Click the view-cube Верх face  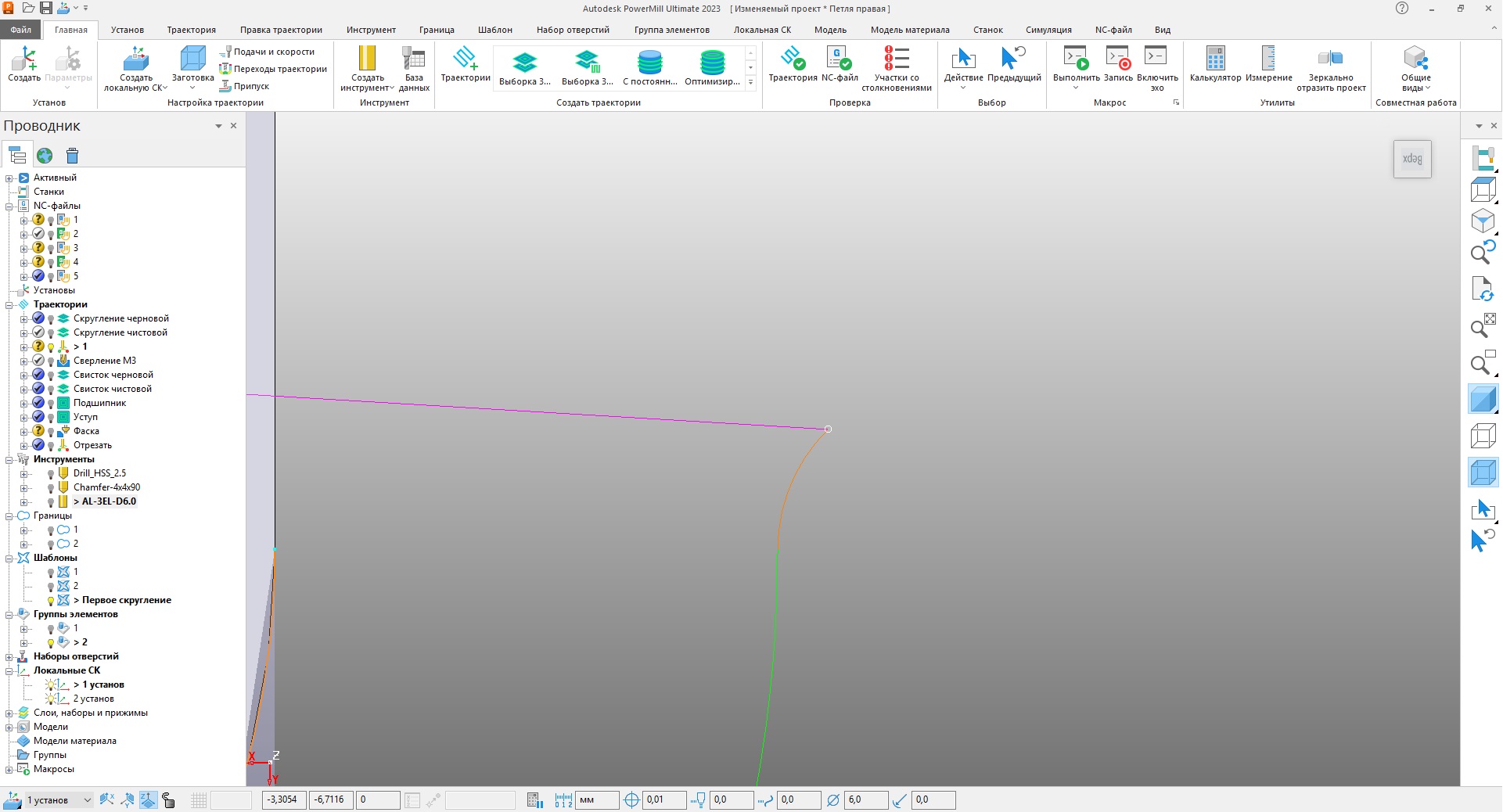click(x=1412, y=159)
